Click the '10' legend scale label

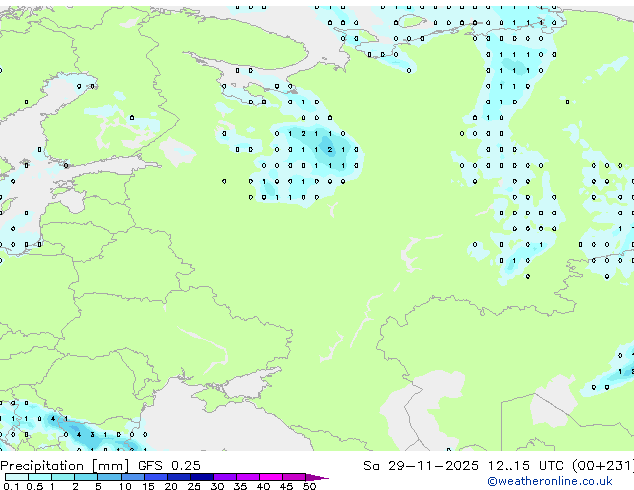click(x=125, y=486)
